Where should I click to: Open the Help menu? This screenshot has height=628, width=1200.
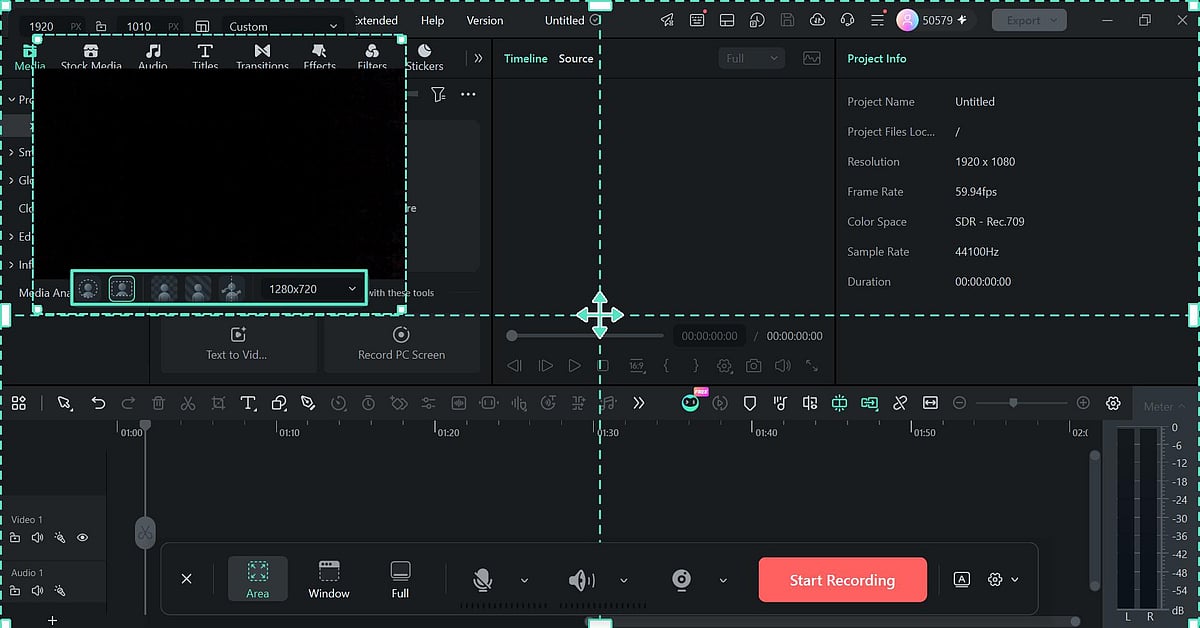point(432,20)
